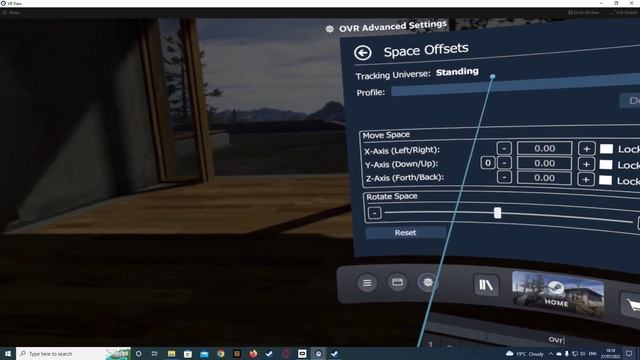Open Windows notification center
The width and height of the screenshot is (640, 360).
pos(629,353)
